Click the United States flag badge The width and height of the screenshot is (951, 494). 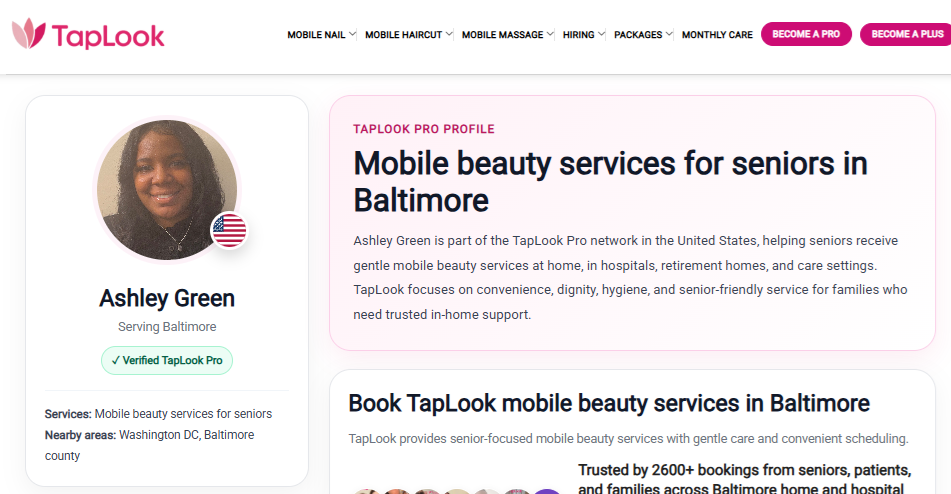tap(229, 230)
